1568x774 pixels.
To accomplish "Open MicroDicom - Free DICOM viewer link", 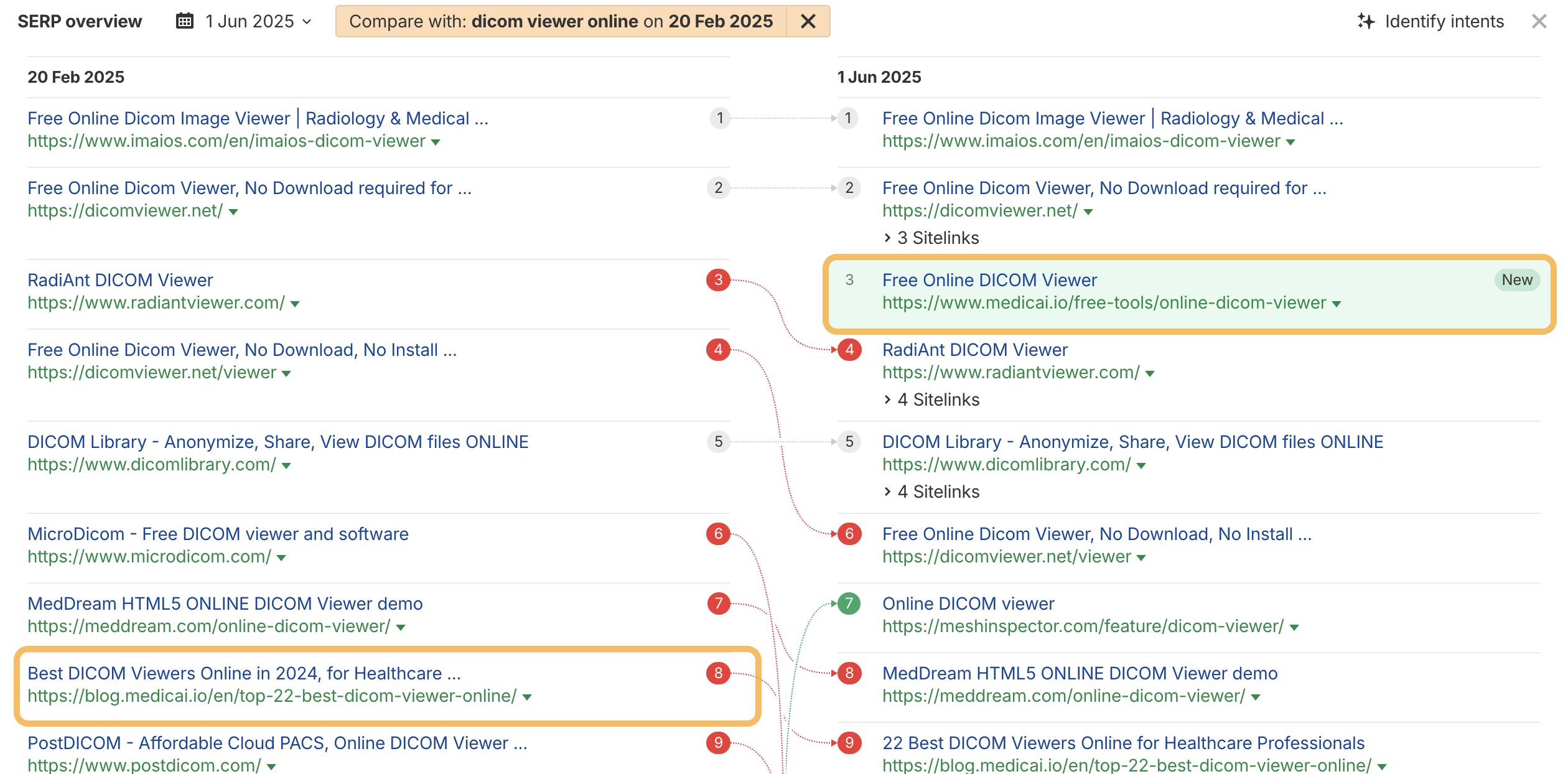I will coord(218,534).
